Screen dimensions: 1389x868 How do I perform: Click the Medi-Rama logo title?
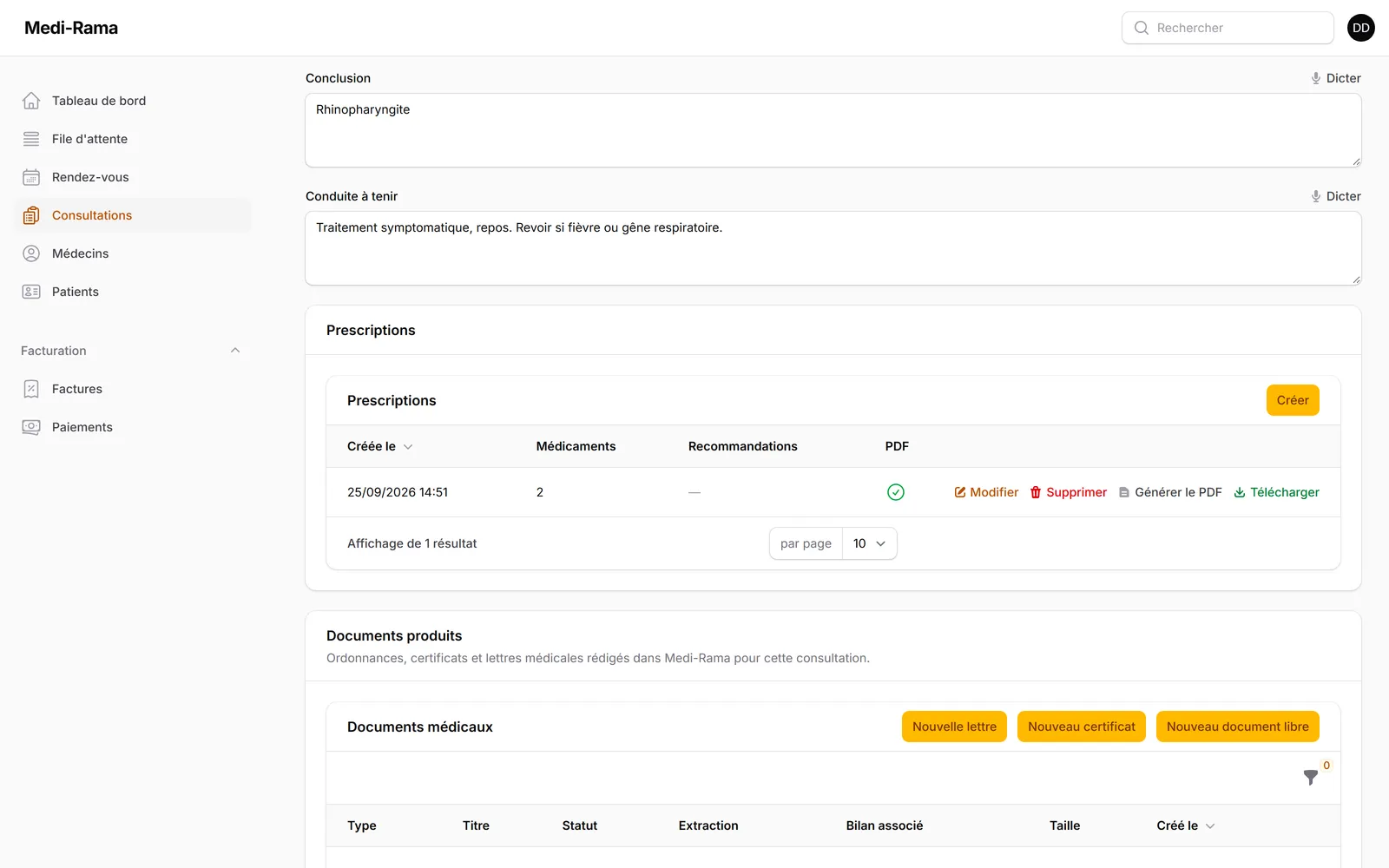pyautogui.click(x=71, y=28)
